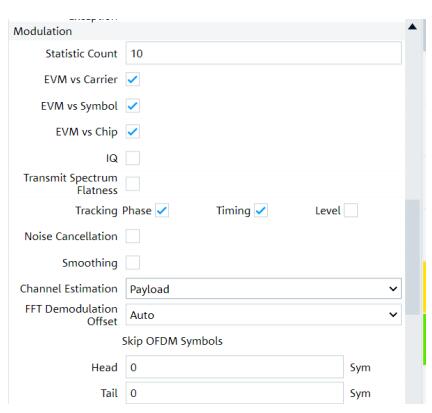Image resolution: width=432 pixels, height=413 pixels.
Task: Click the Auto value in FFT offset
Action: tap(142, 315)
